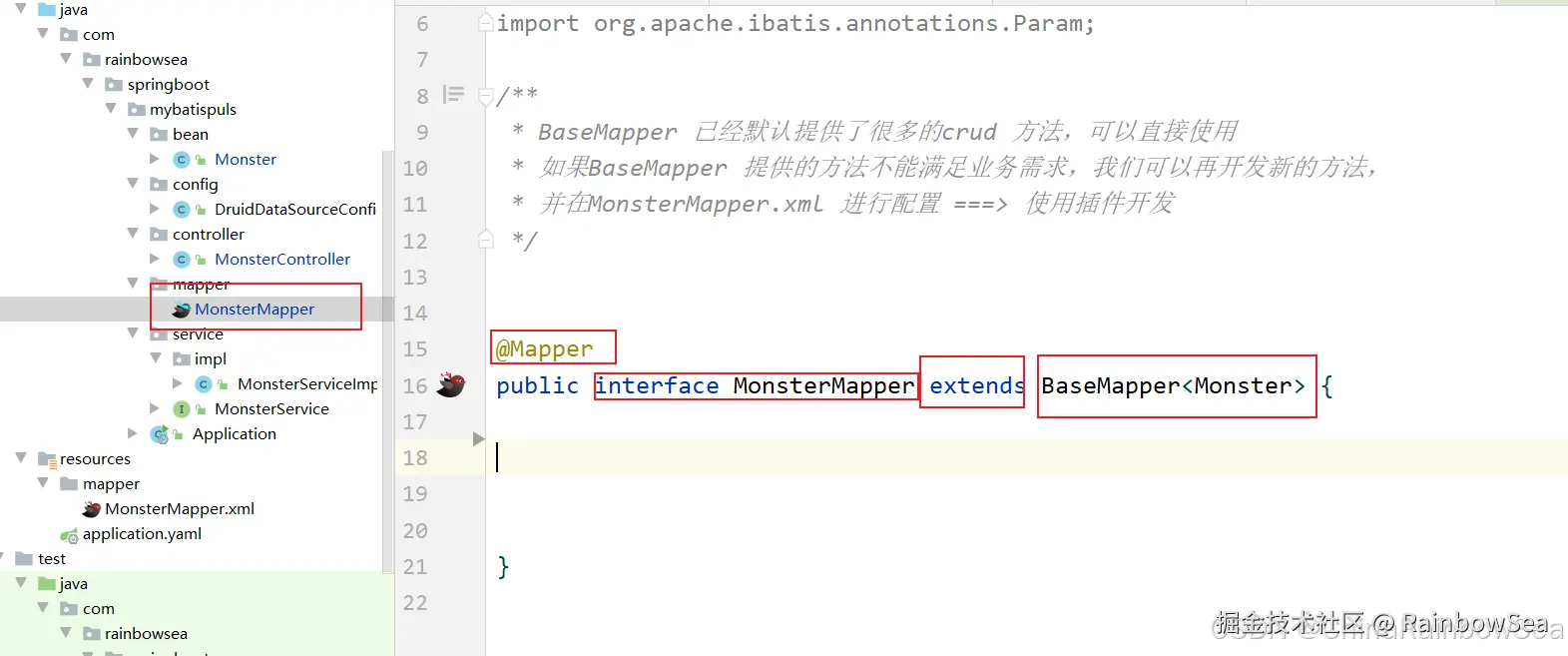Click the MonsterService interface icon
This screenshot has height=656, width=1568.
[181, 409]
